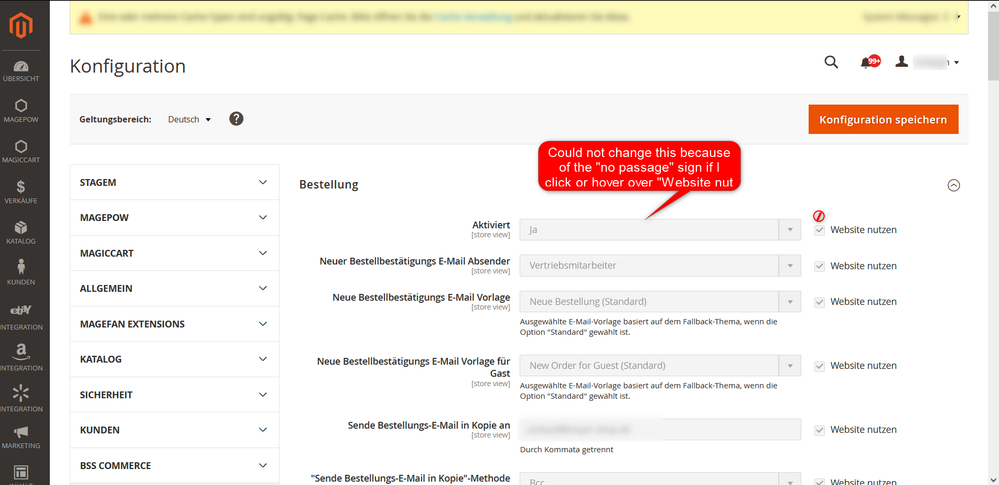Screen dimensions: 999x485
Task: Click the help question mark icon
Action: (x=236, y=119)
